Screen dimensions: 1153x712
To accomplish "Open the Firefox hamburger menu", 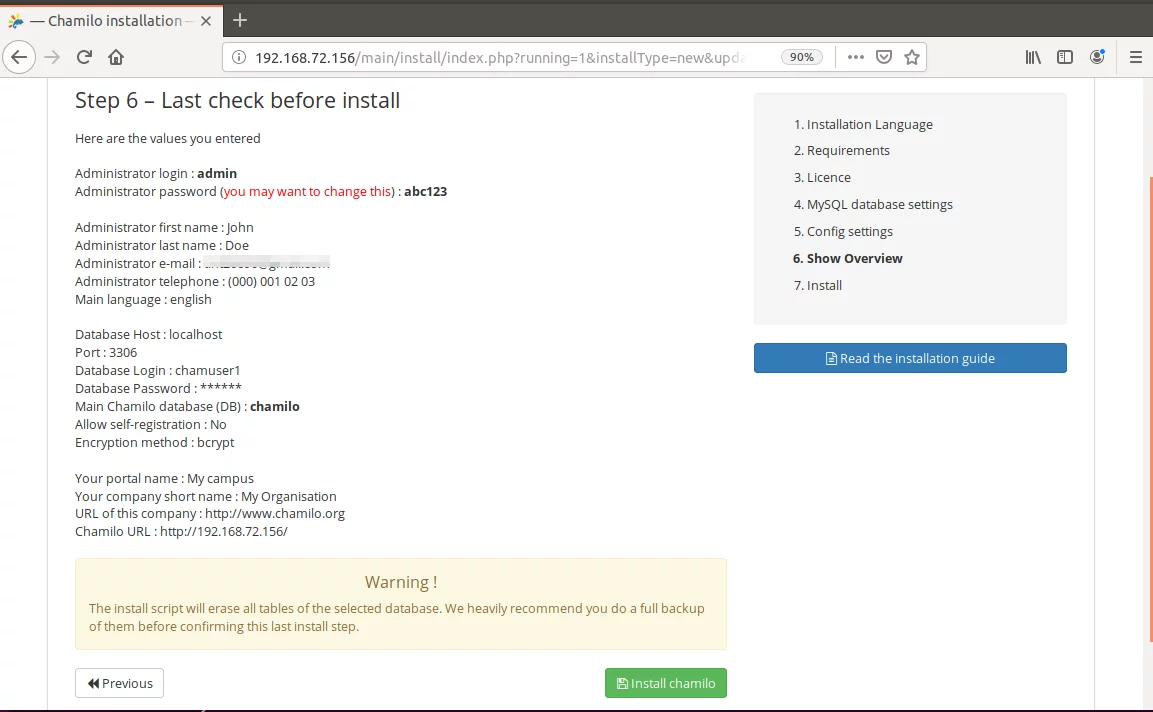I will [1135, 57].
